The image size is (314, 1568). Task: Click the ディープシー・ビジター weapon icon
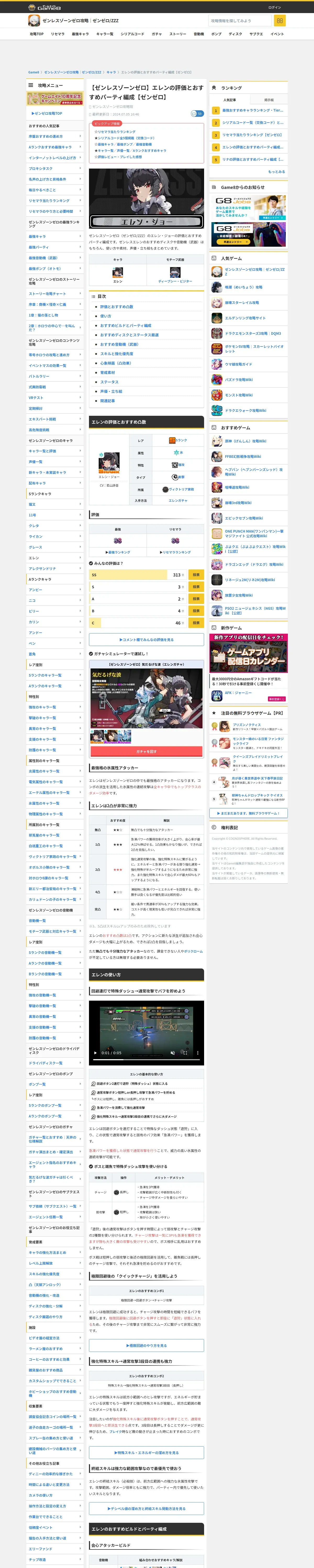[x=175, y=273]
